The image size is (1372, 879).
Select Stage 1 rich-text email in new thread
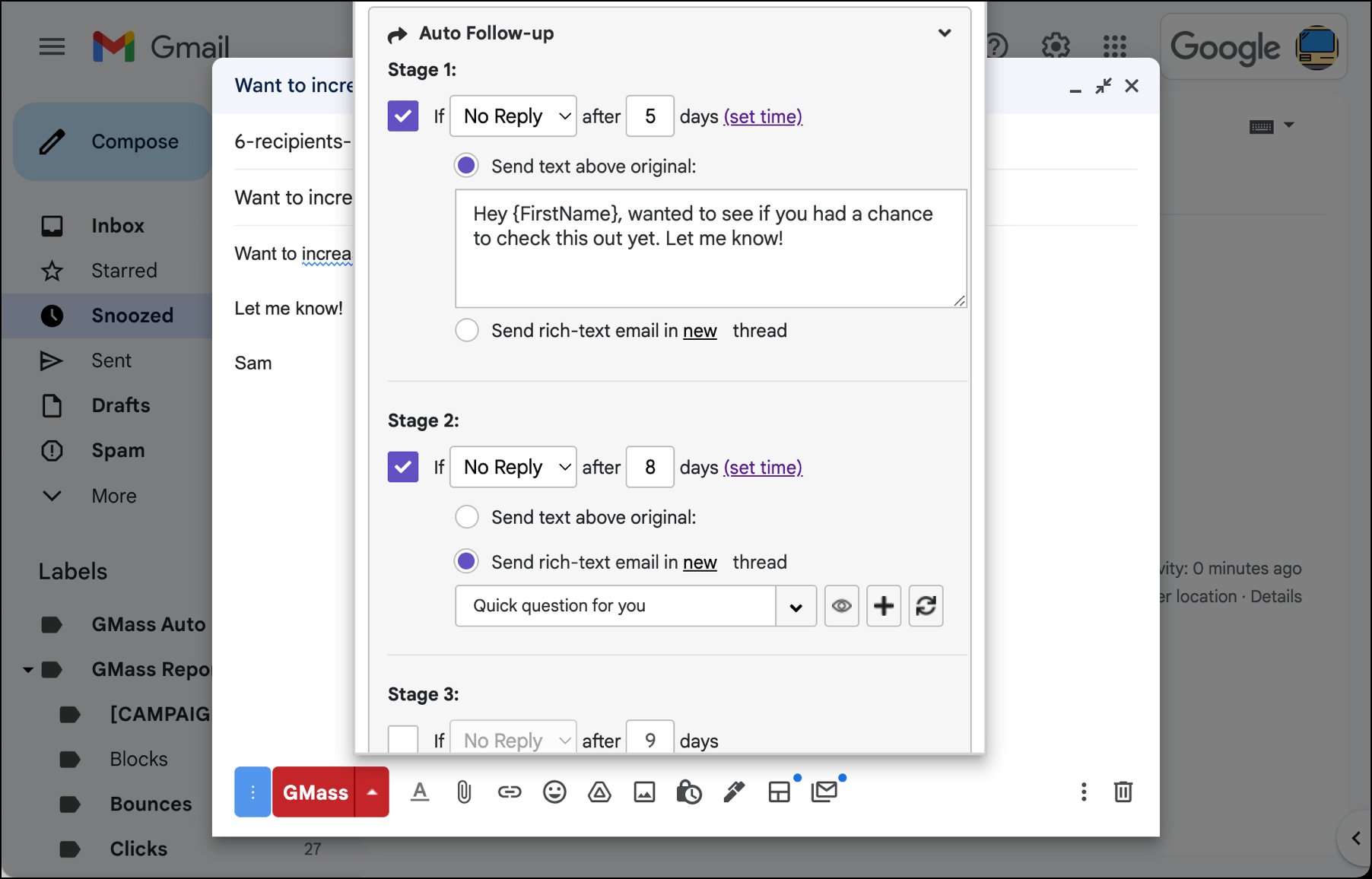466,331
